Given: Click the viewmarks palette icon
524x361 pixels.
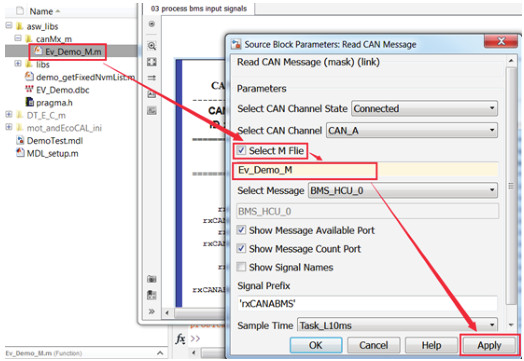Looking at the screenshot, I should pos(152,294).
